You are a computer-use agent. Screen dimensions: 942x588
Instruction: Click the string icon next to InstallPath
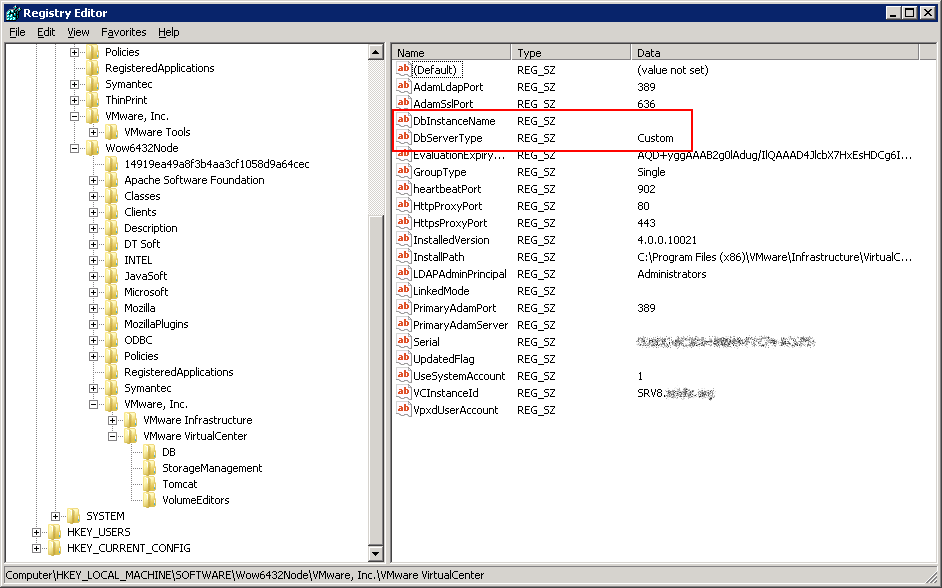(403, 256)
